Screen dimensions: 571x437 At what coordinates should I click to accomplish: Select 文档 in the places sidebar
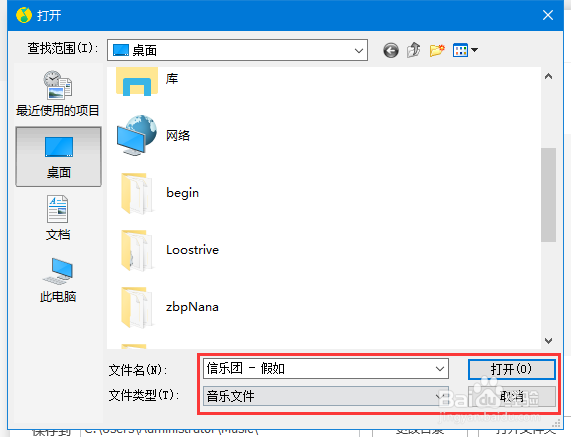[x=58, y=218]
